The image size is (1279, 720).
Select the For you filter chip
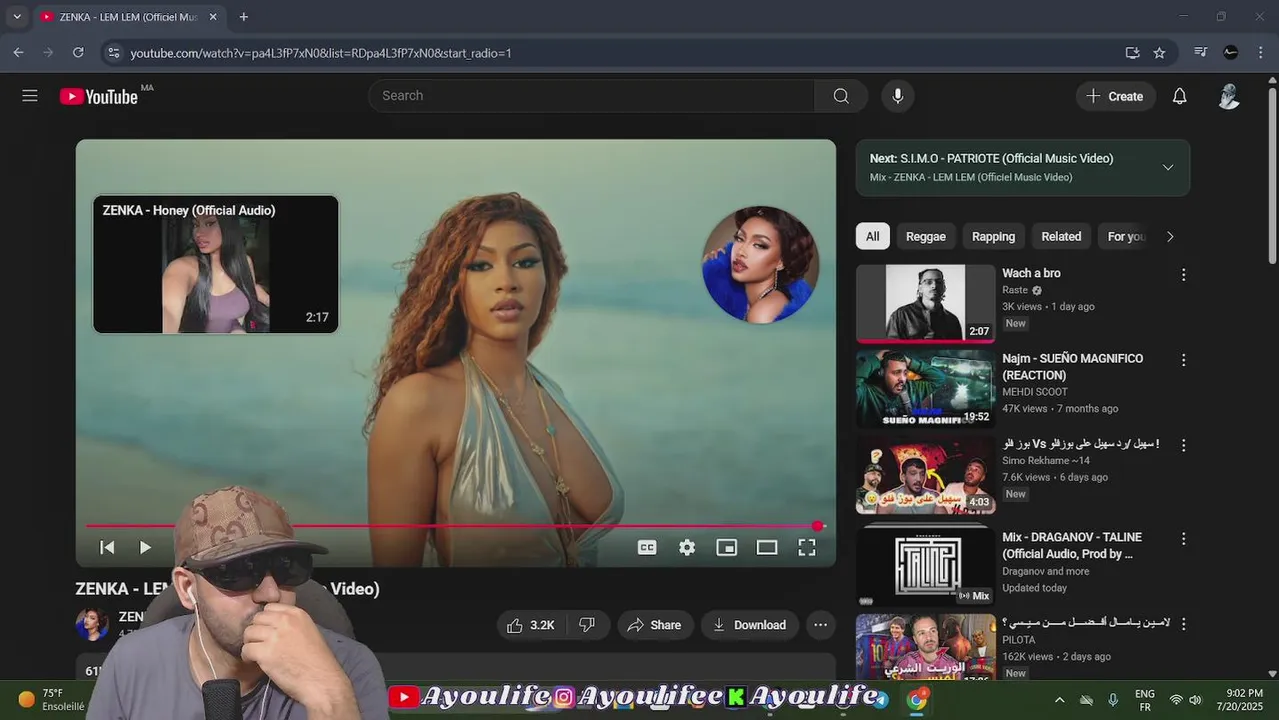(1125, 236)
